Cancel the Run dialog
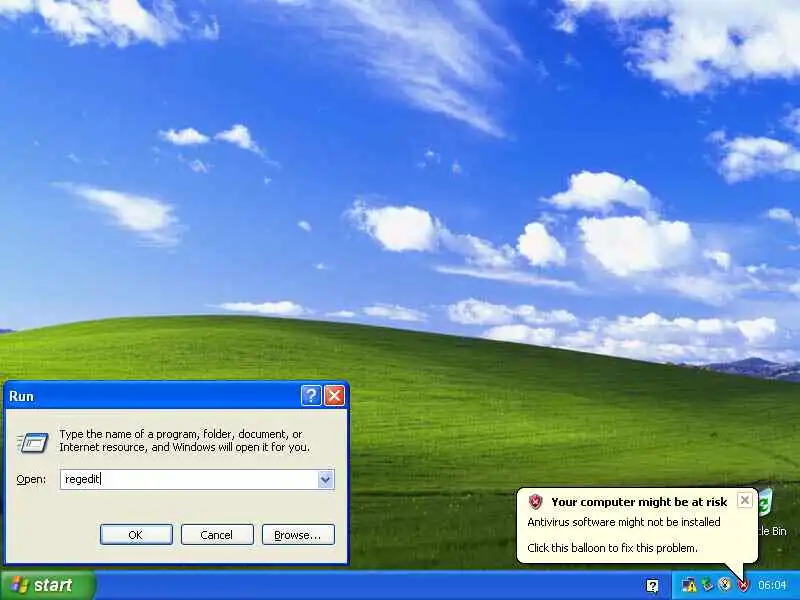The height and width of the screenshot is (600, 800). coord(217,534)
